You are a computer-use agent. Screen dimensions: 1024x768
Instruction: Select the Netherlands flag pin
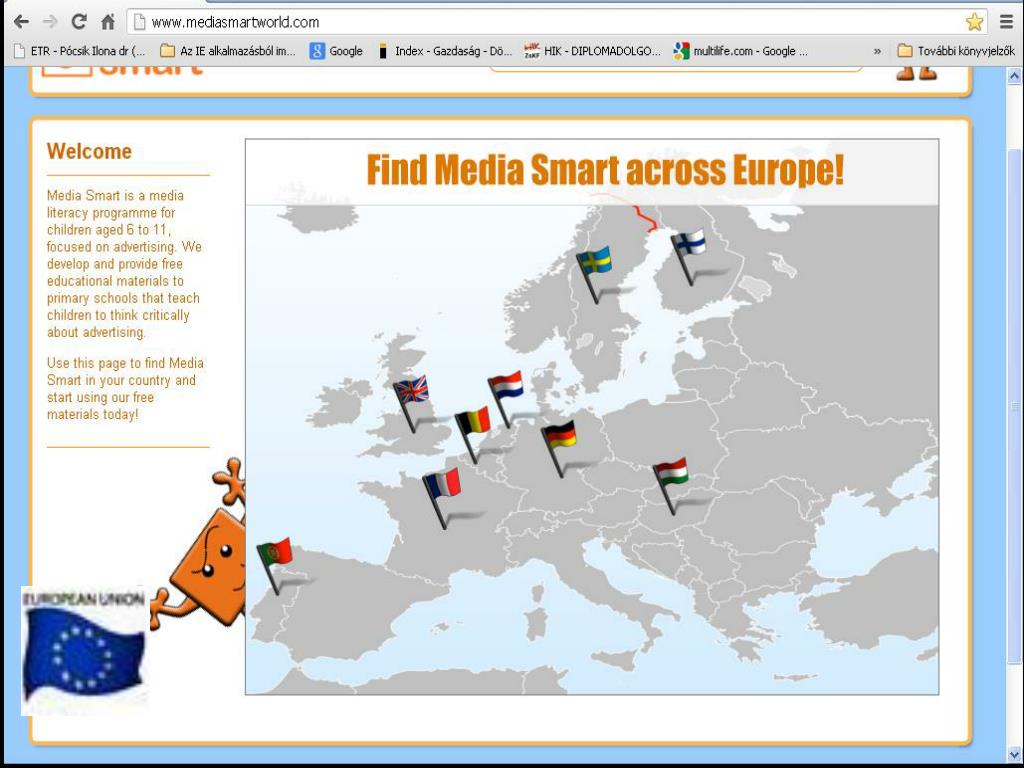tap(505, 400)
